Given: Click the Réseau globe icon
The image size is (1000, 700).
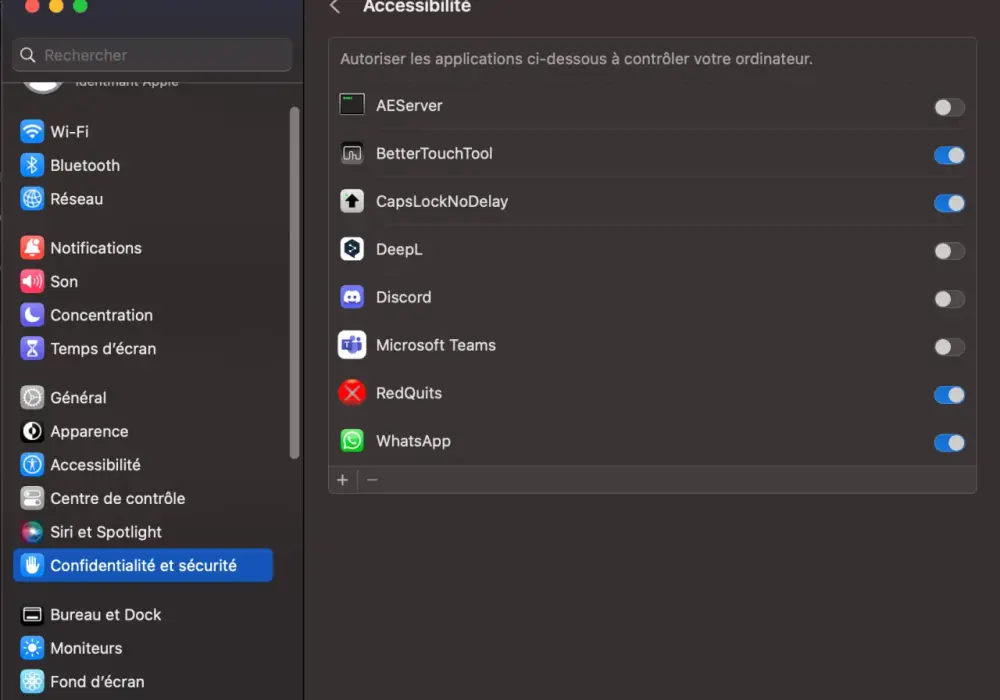Looking at the screenshot, I should (32, 199).
